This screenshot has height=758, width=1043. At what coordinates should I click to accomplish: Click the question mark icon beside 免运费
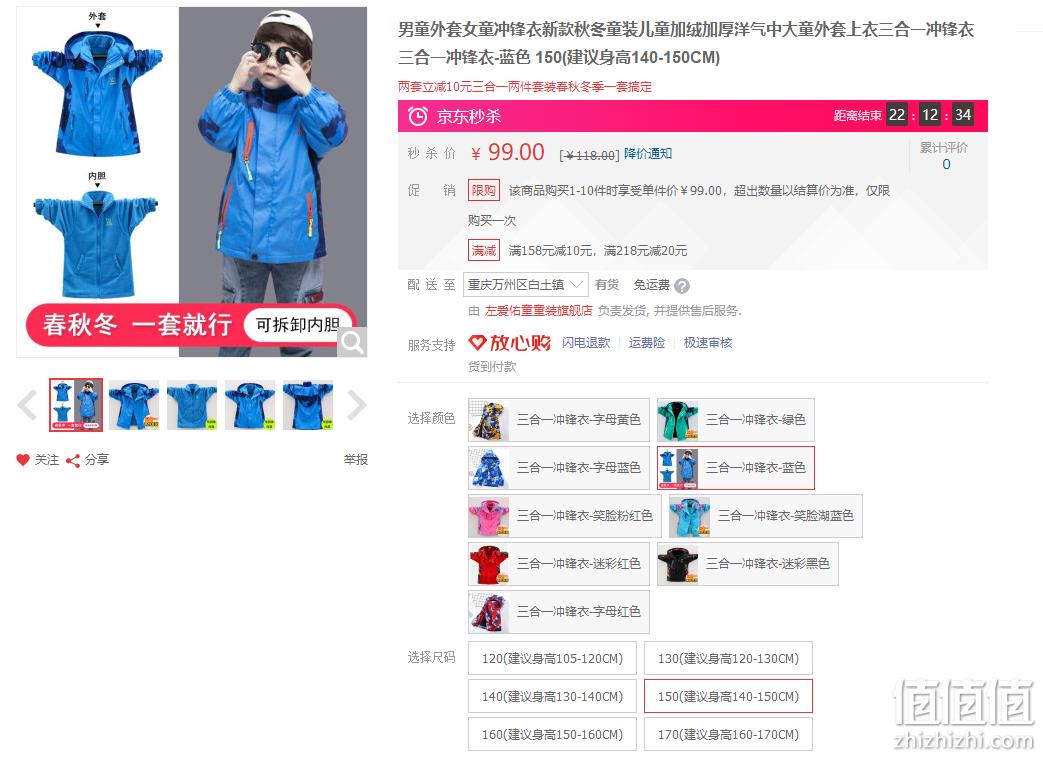click(682, 286)
